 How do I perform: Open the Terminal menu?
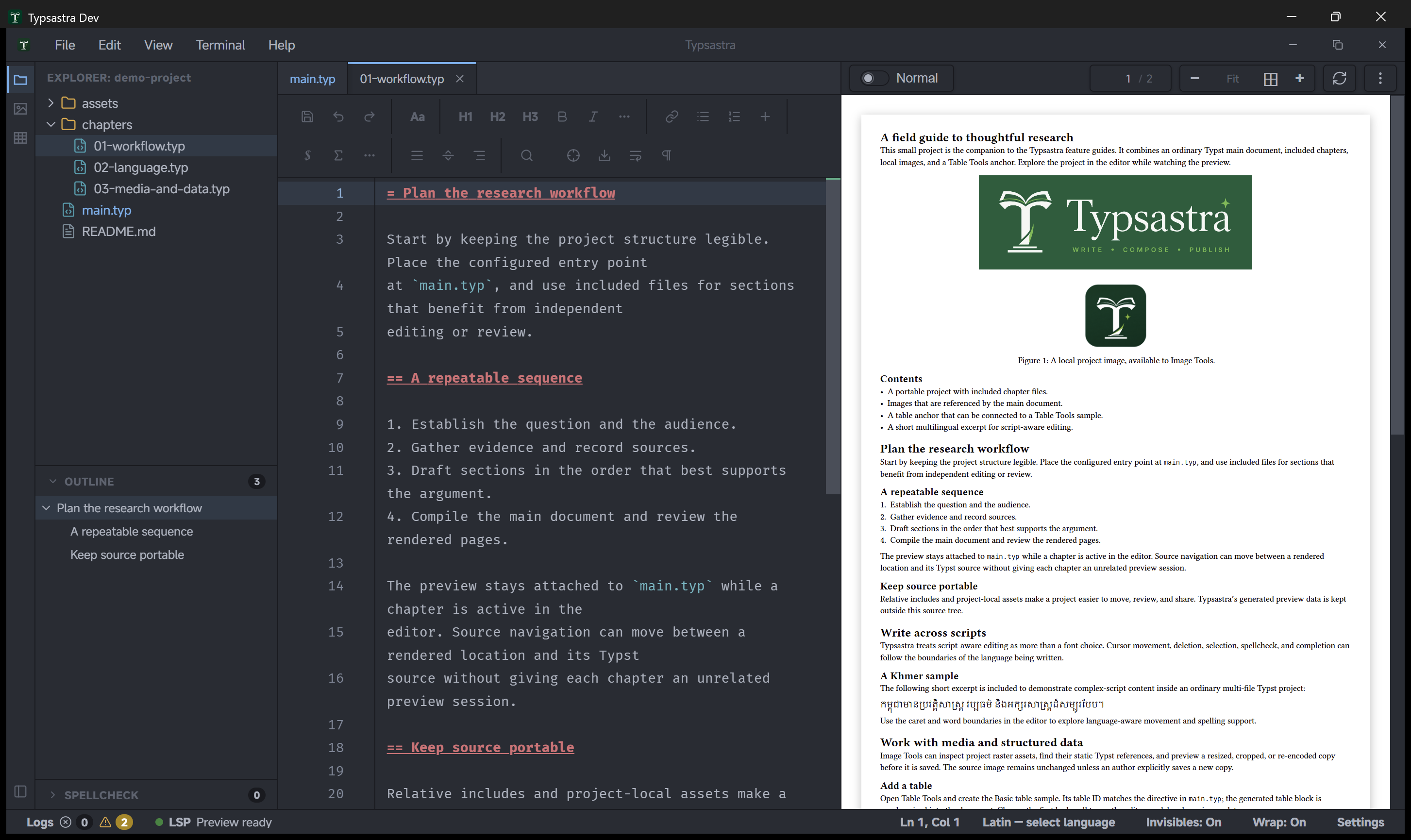[220, 45]
